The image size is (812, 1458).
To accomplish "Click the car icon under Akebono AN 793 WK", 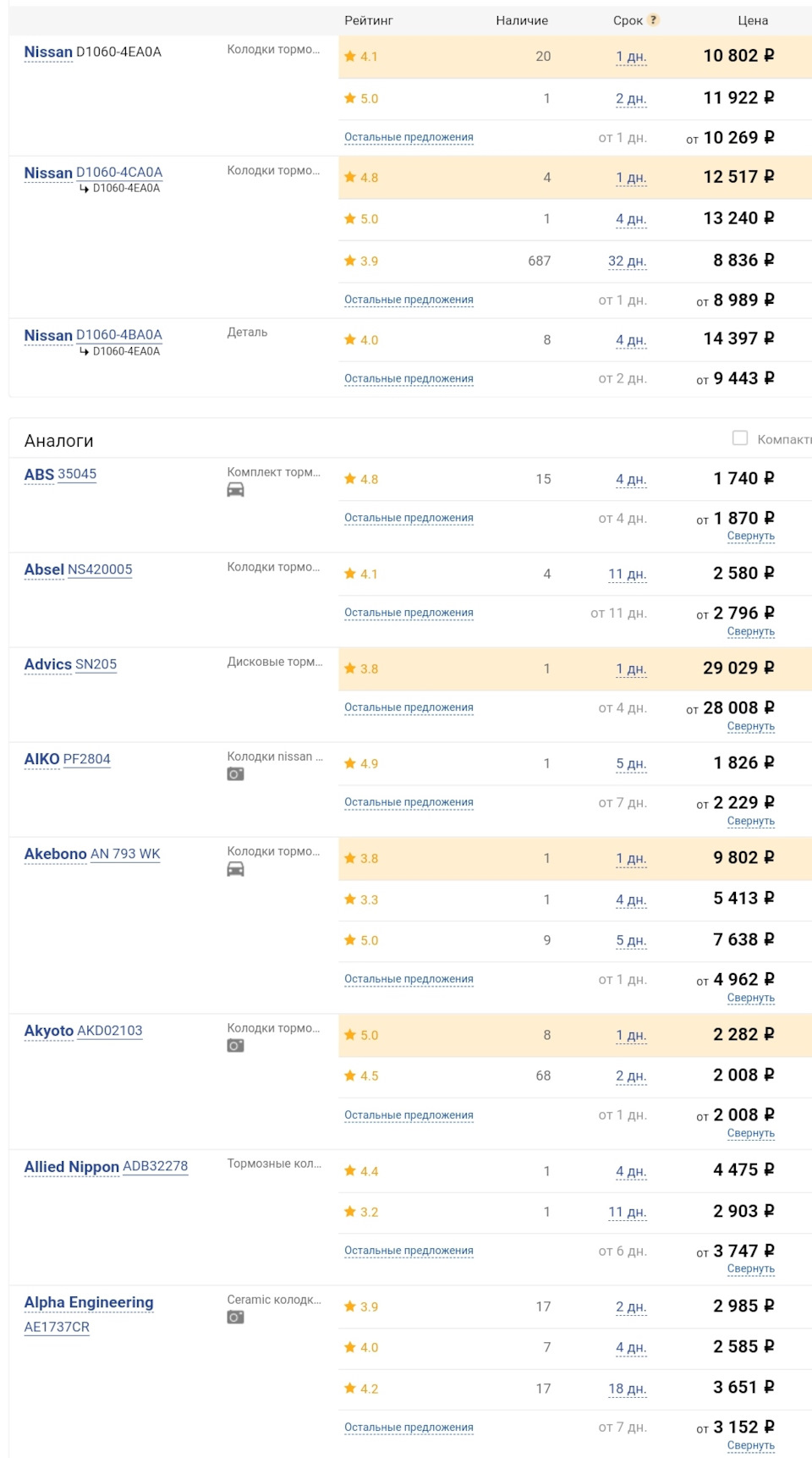I will coord(235,869).
